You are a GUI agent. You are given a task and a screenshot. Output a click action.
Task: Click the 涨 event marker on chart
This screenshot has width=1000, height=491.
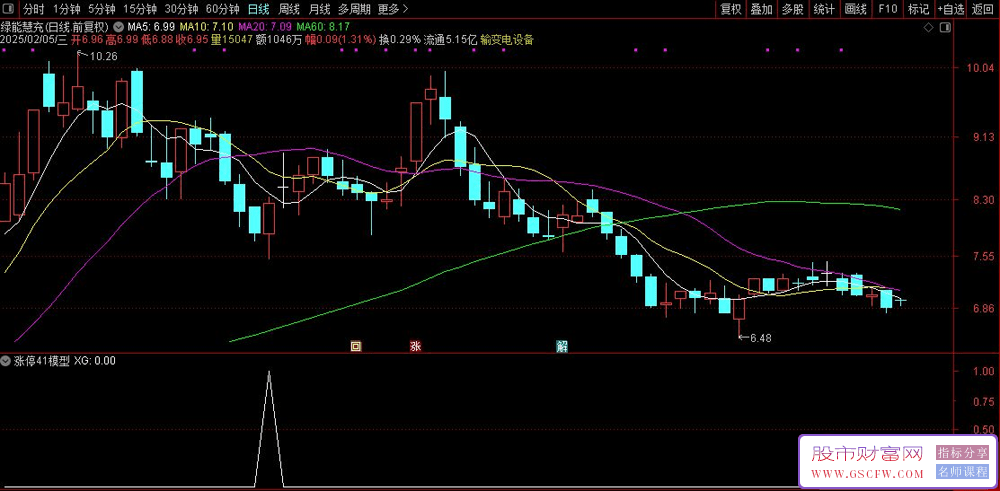pyautogui.click(x=415, y=347)
